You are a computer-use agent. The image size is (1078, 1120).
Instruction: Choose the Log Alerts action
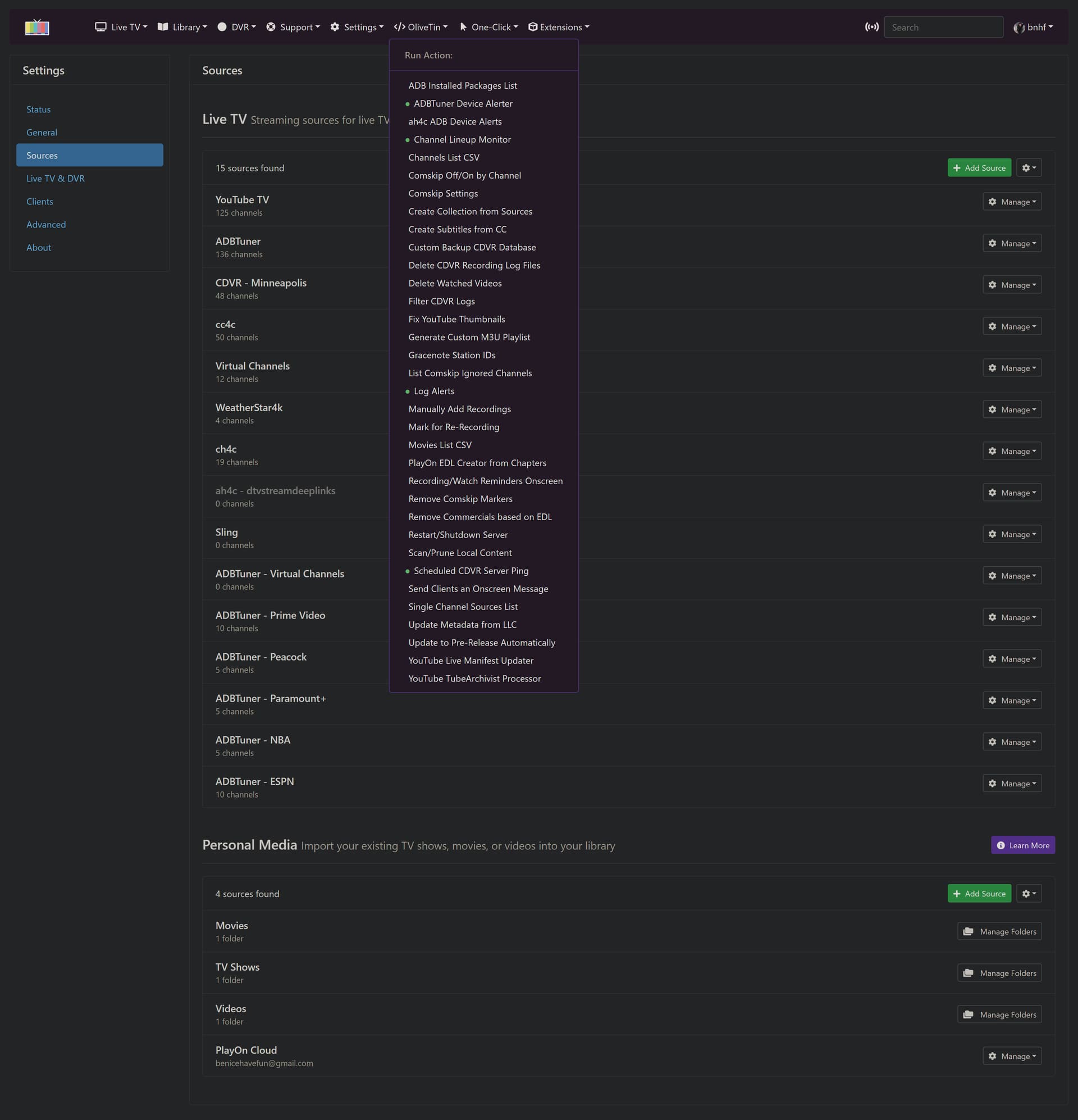tap(433, 391)
